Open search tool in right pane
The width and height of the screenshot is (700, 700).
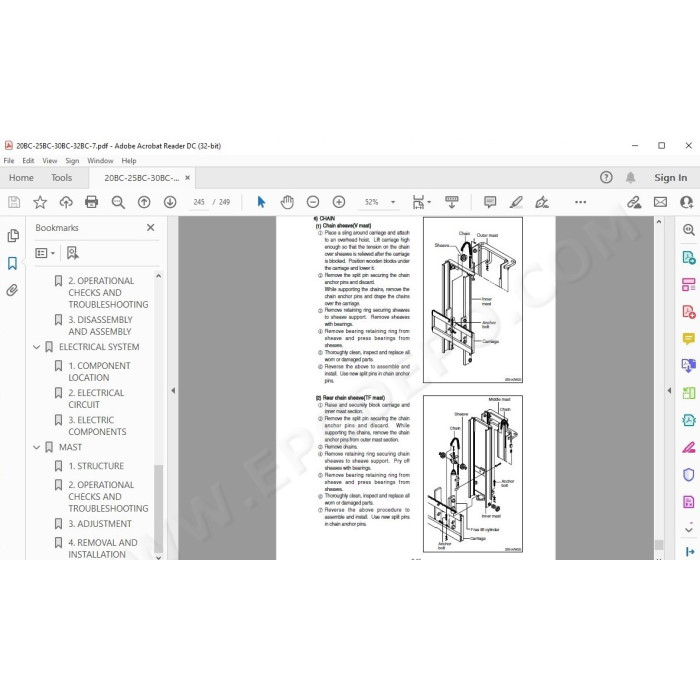click(688, 230)
